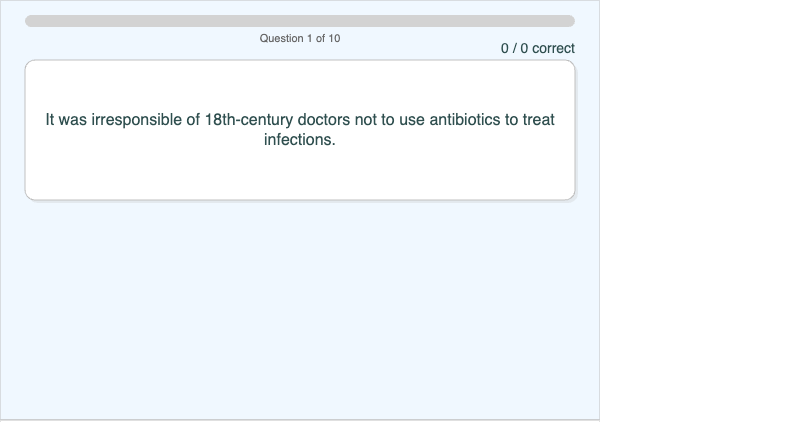Click the word "correct" in the score label

pos(553,48)
